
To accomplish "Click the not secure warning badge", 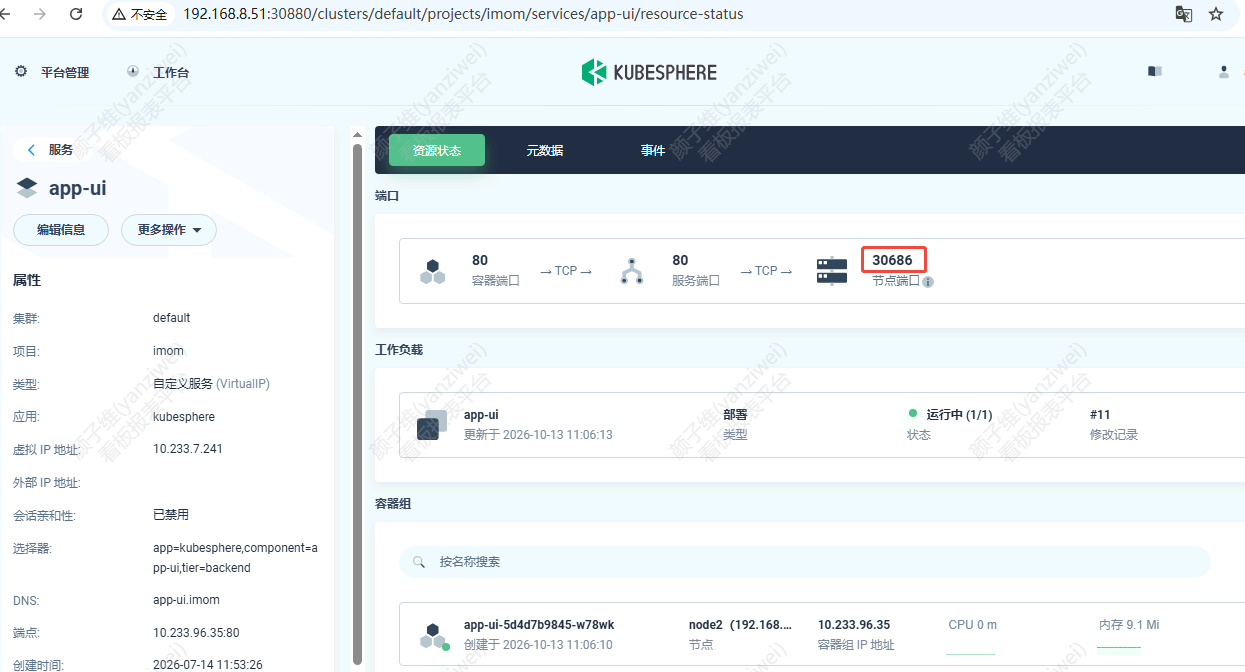I will (x=140, y=15).
